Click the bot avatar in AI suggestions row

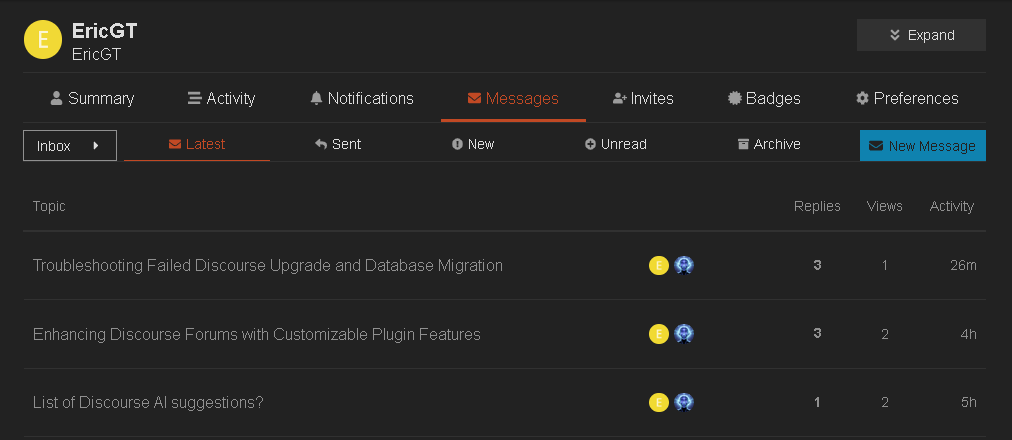point(684,403)
